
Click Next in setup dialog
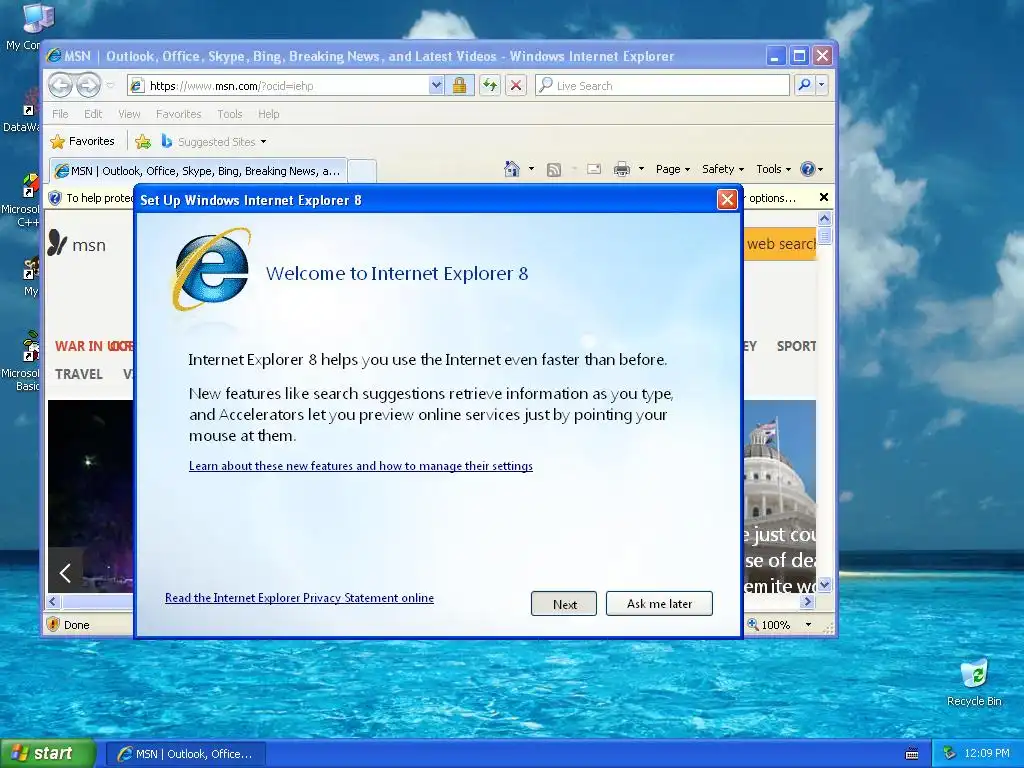tap(564, 603)
